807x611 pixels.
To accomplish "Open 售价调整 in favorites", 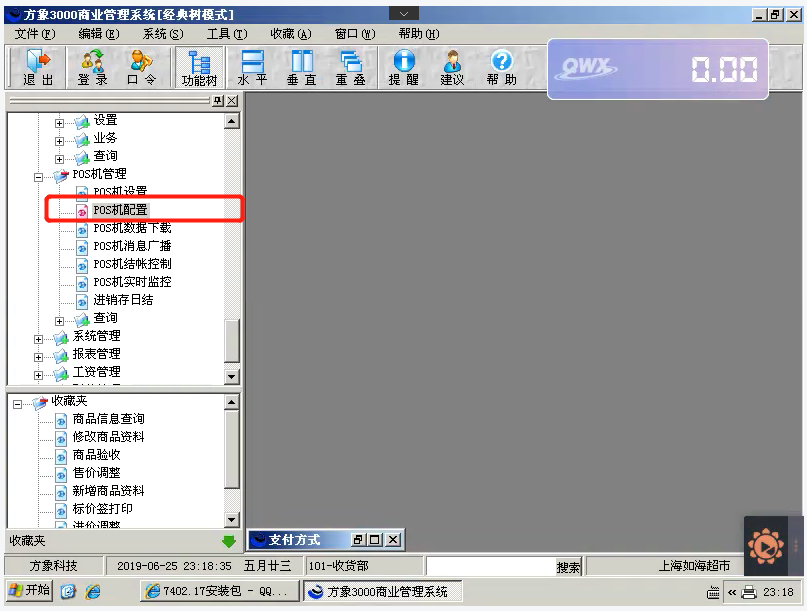I will click(x=96, y=473).
